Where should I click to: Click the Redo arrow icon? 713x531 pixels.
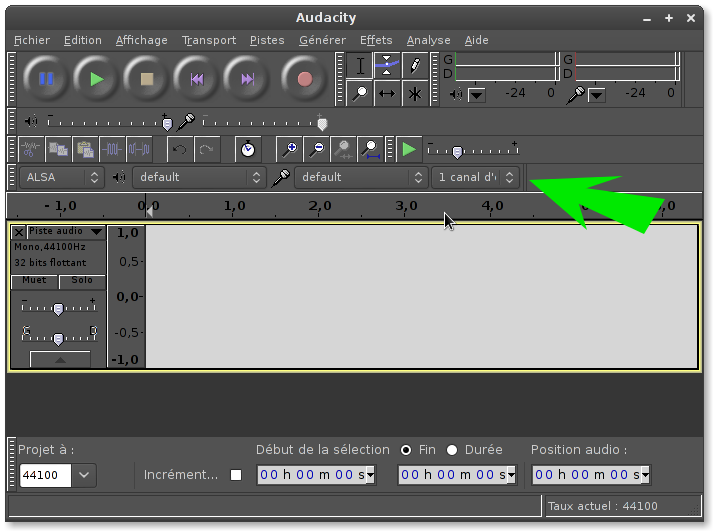(x=207, y=149)
